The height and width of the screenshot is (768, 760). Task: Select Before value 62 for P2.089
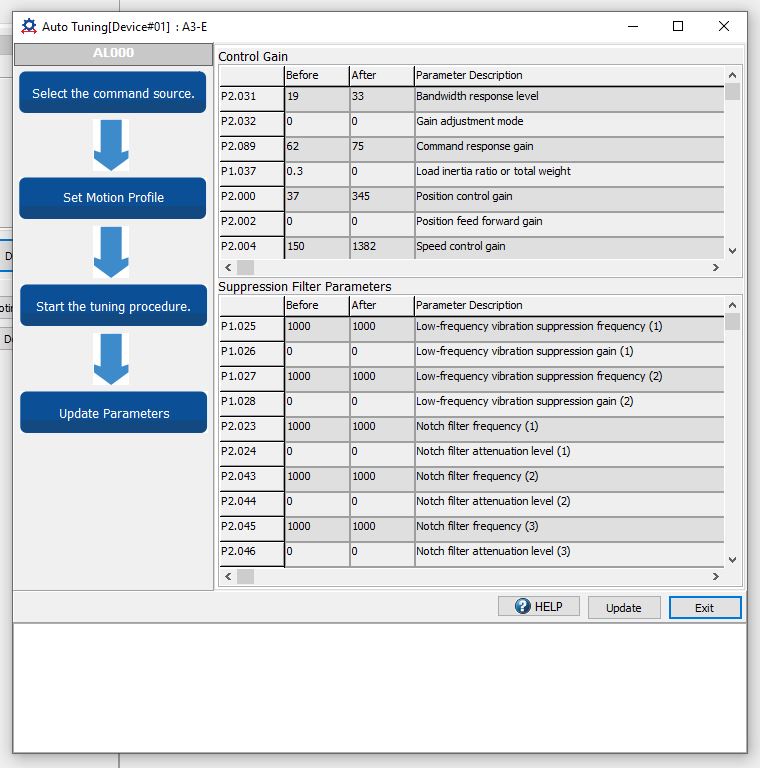(x=316, y=148)
